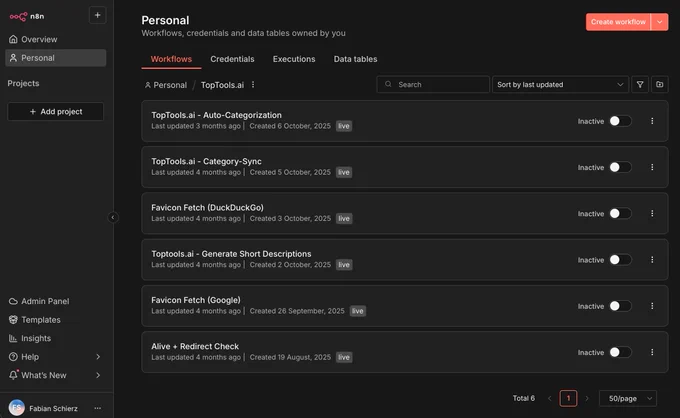Switch to the Workflows tab

(x=171, y=59)
